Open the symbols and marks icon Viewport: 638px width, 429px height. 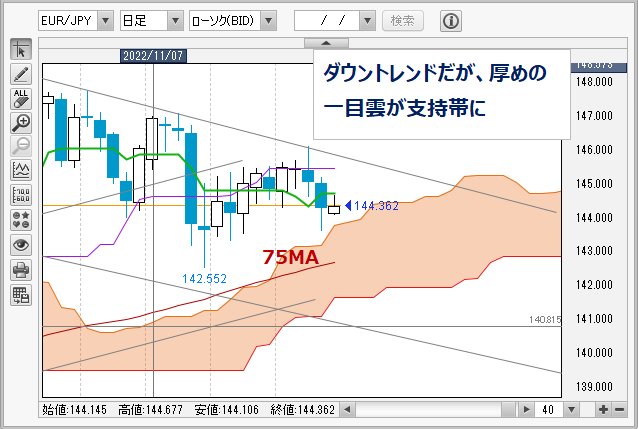(21, 220)
